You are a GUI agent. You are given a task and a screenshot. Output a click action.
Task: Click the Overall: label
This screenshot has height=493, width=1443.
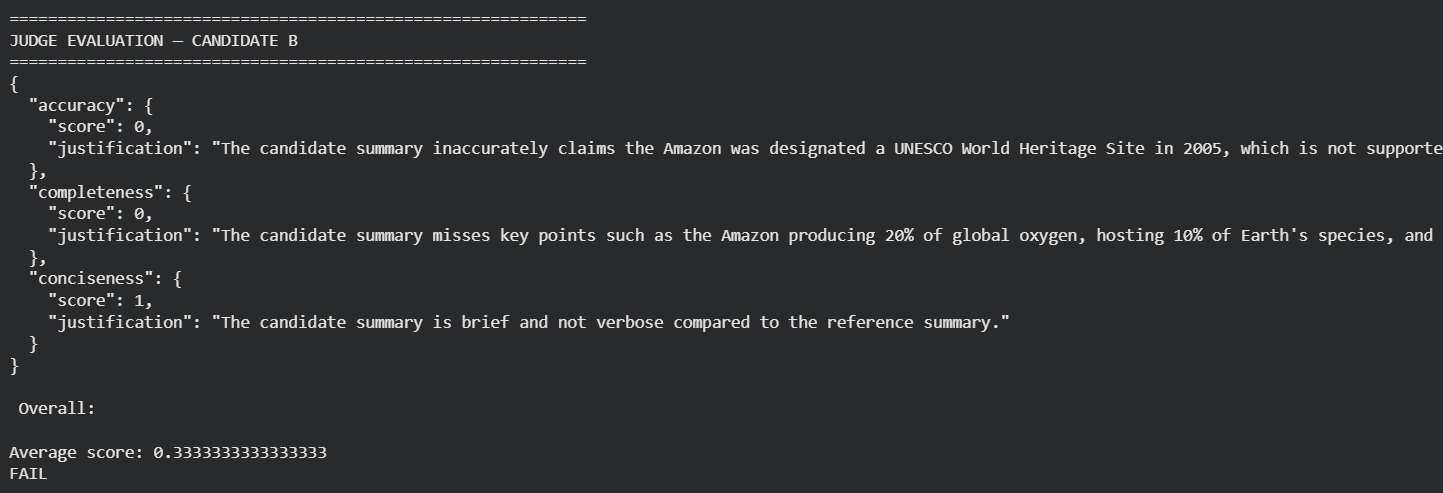pyautogui.click(x=56, y=409)
